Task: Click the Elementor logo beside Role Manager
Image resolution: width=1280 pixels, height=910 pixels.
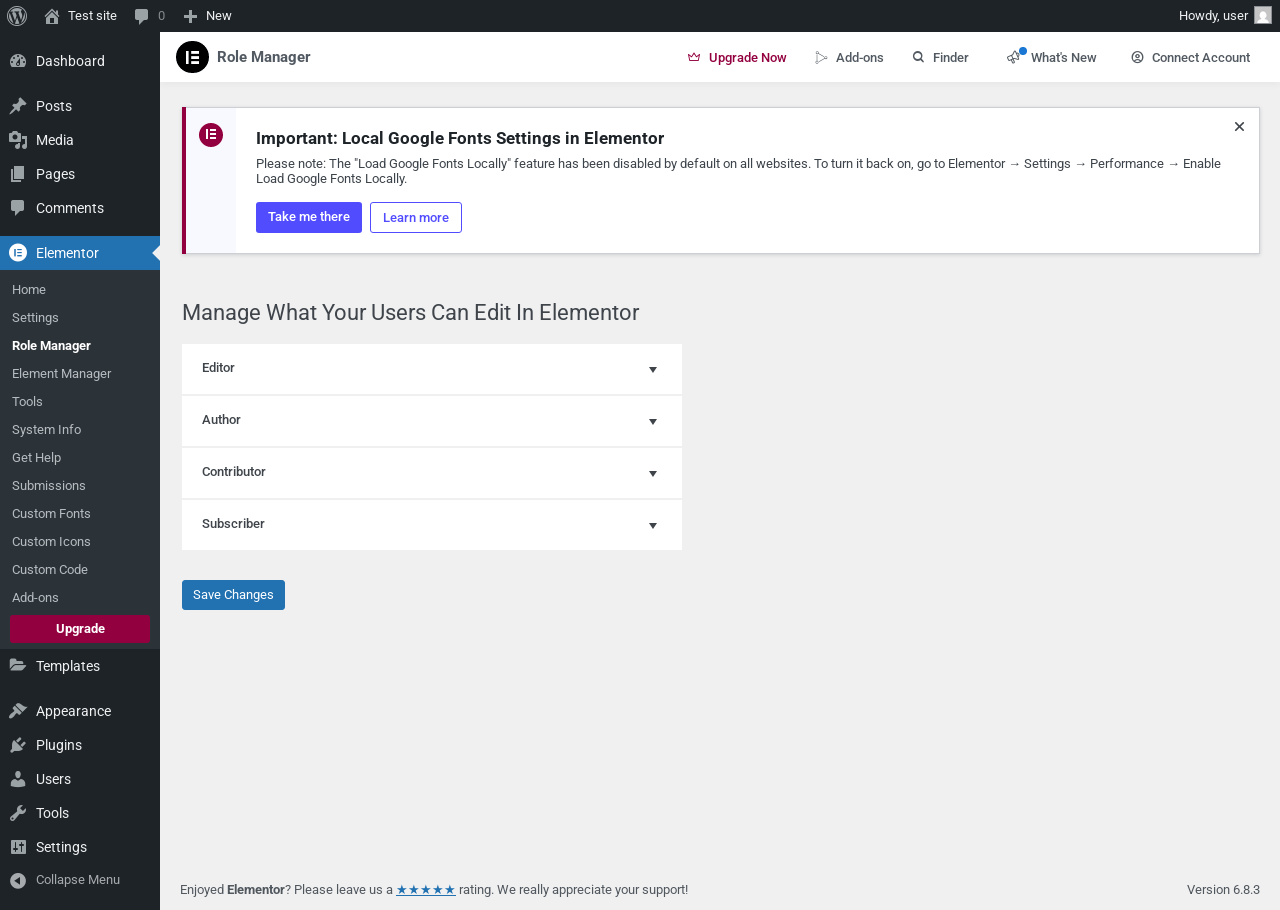Action: tap(192, 57)
